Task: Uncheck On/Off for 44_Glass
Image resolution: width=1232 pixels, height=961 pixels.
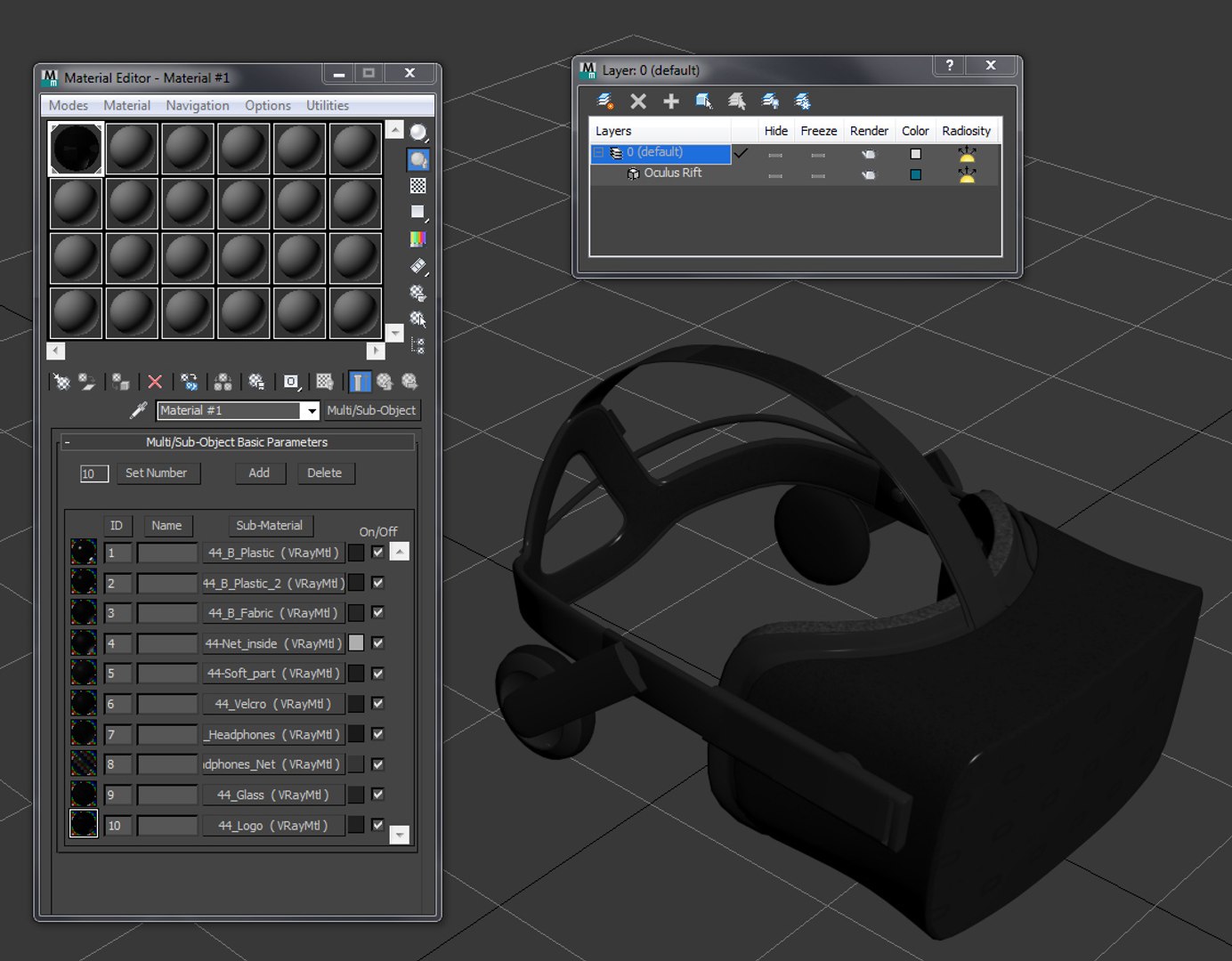Action: coord(378,795)
